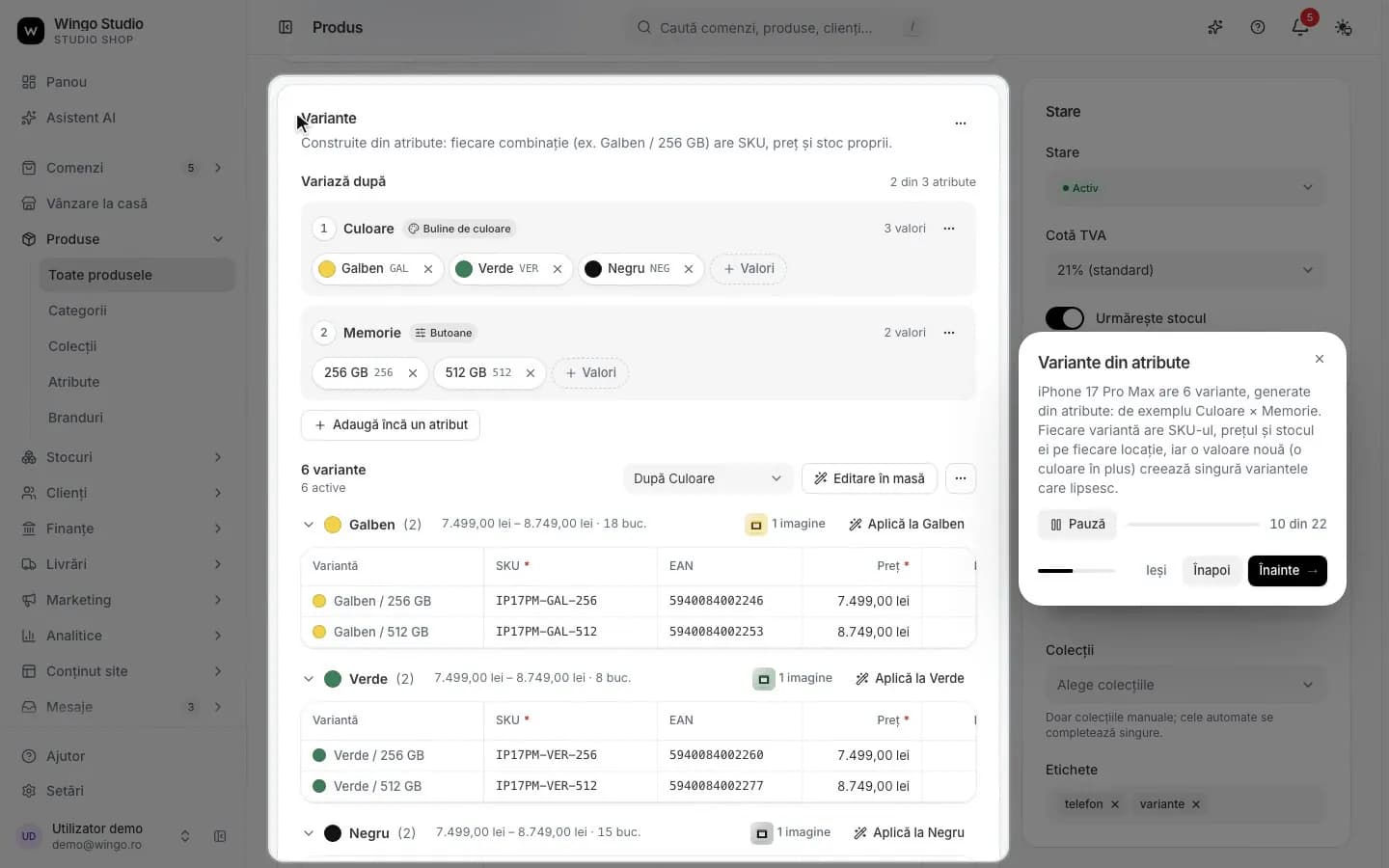Click the tour progress bar beside 10 din 22

[x=1193, y=525]
